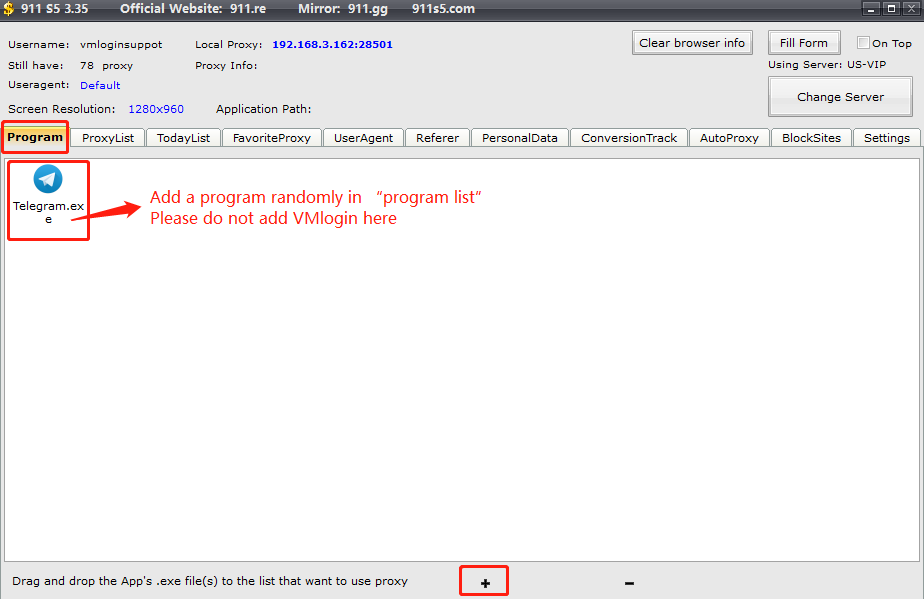
Task: Switch to the ProxyList tab
Action: coord(108,138)
